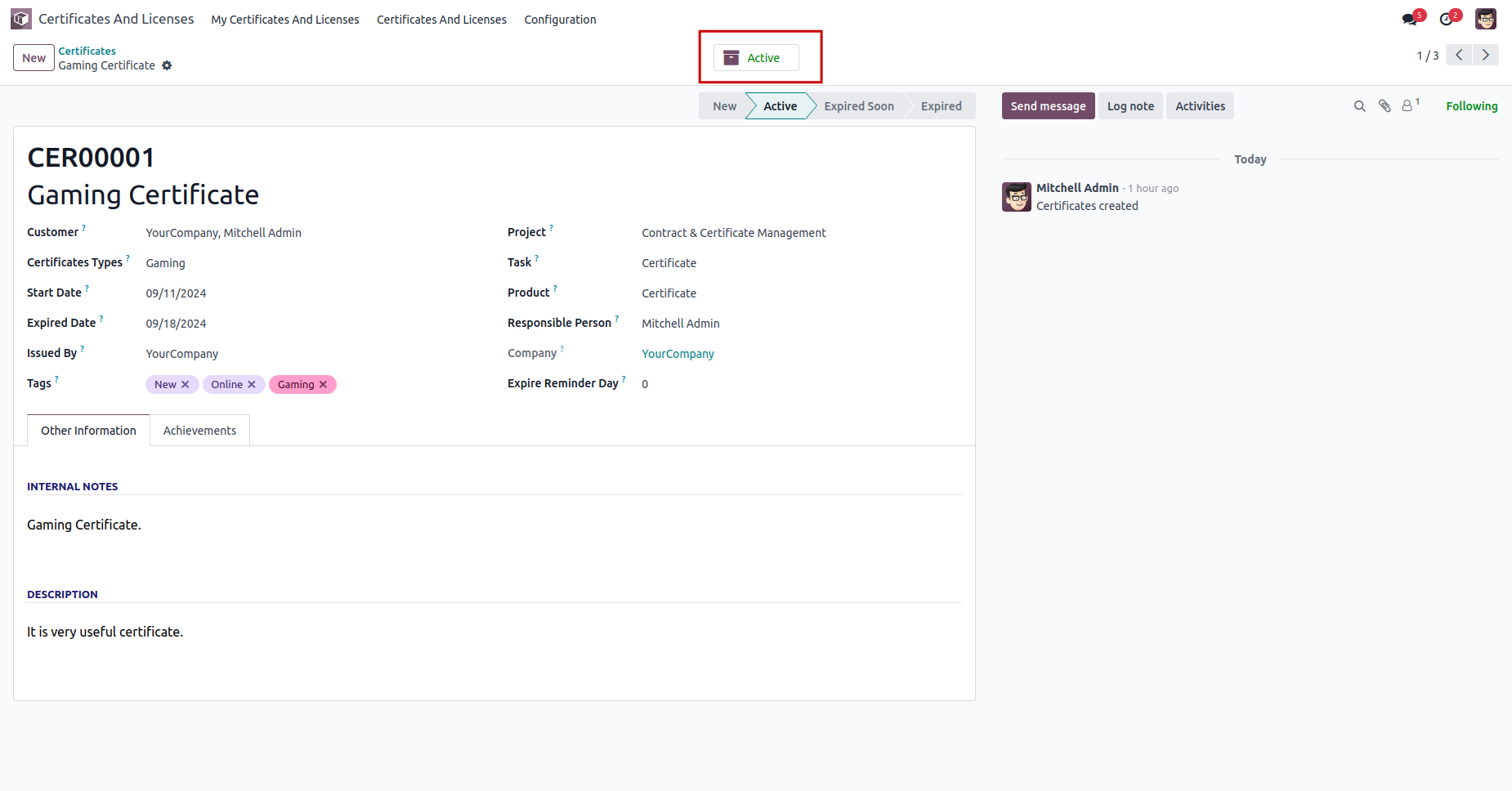The image size is (1512, 791).
Task: Open the Mitchell Admin user avatar menu
Action: [1485, 19]
